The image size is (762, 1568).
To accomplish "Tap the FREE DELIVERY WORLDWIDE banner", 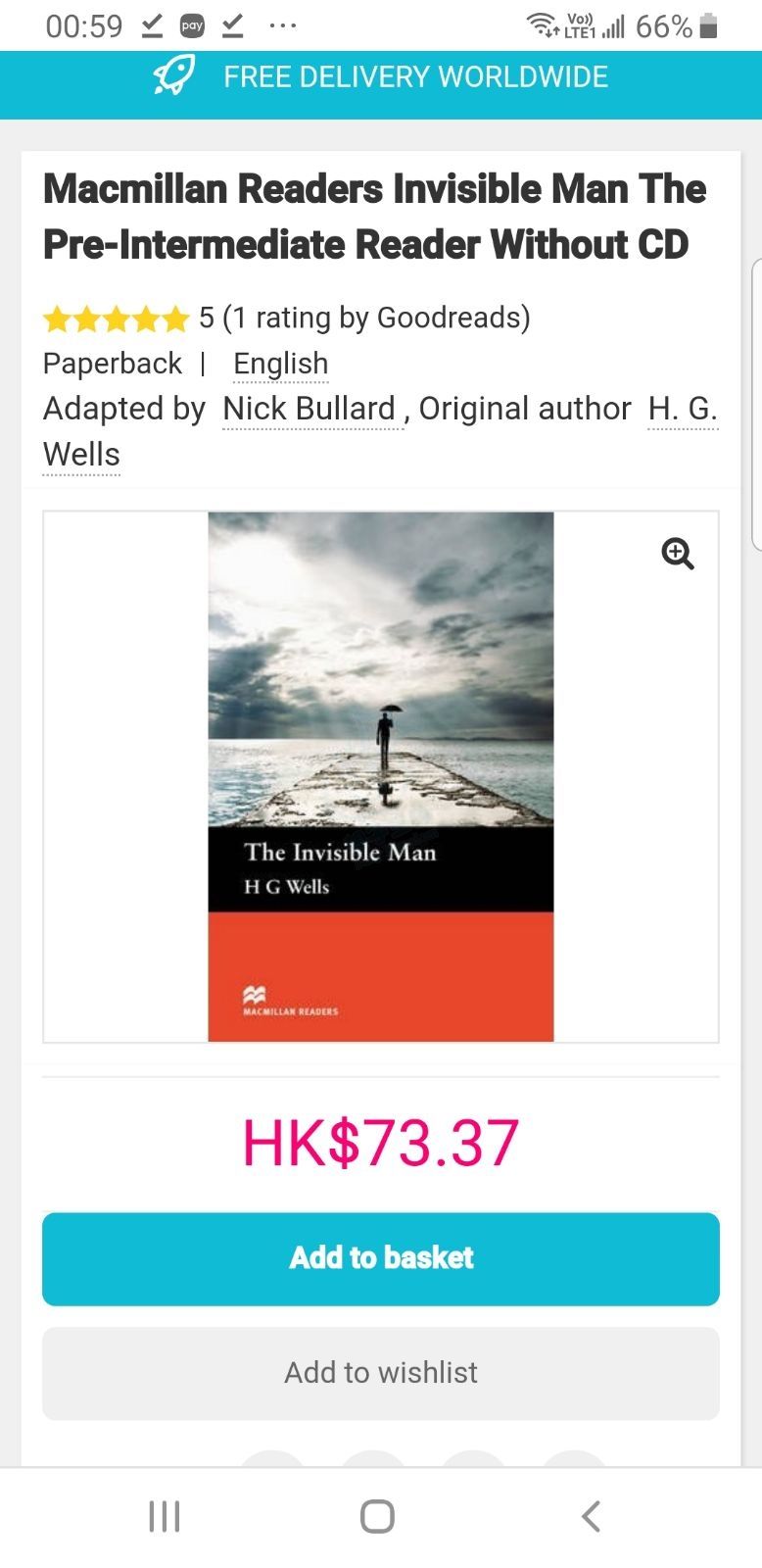I will point(381,76).
